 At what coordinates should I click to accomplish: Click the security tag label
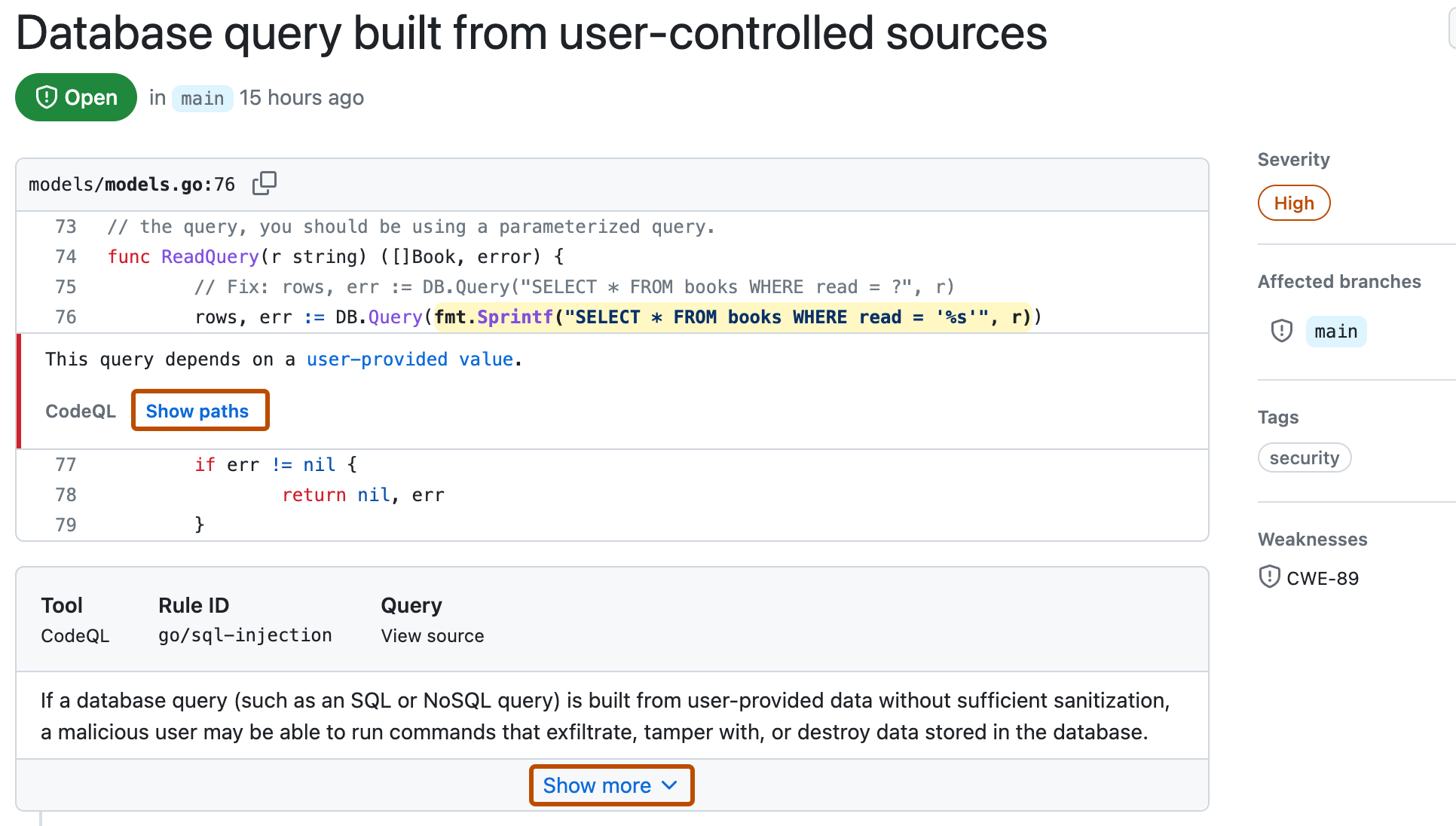point(1305,459)
